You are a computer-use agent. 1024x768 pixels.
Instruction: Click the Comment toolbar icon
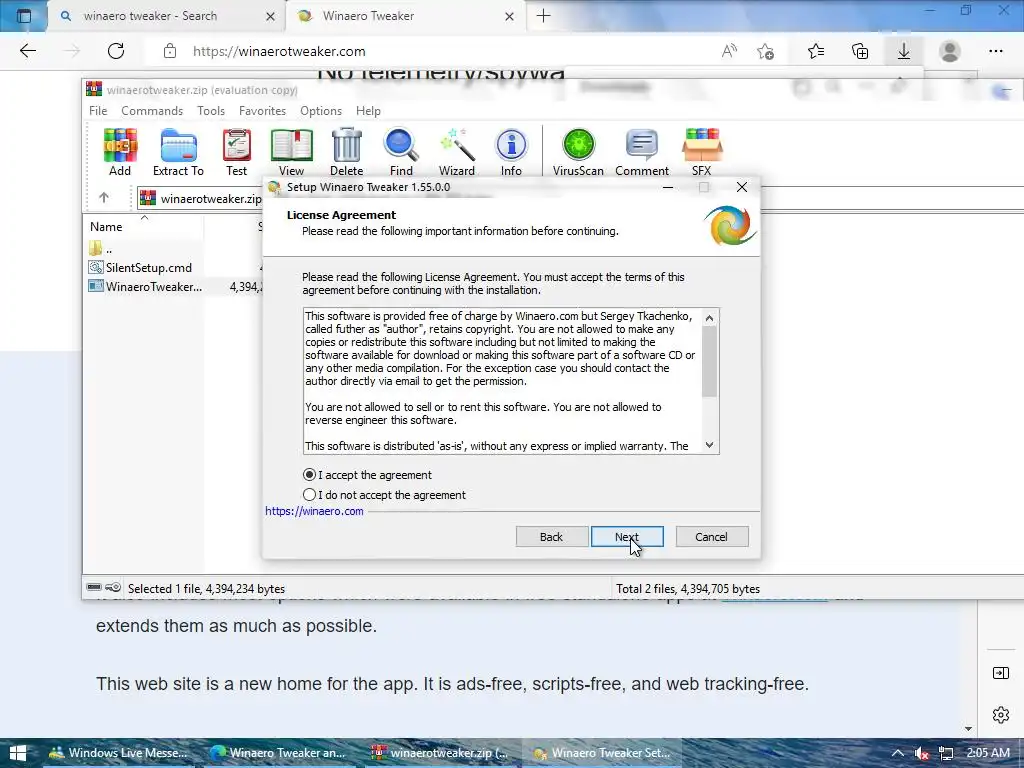642,152
